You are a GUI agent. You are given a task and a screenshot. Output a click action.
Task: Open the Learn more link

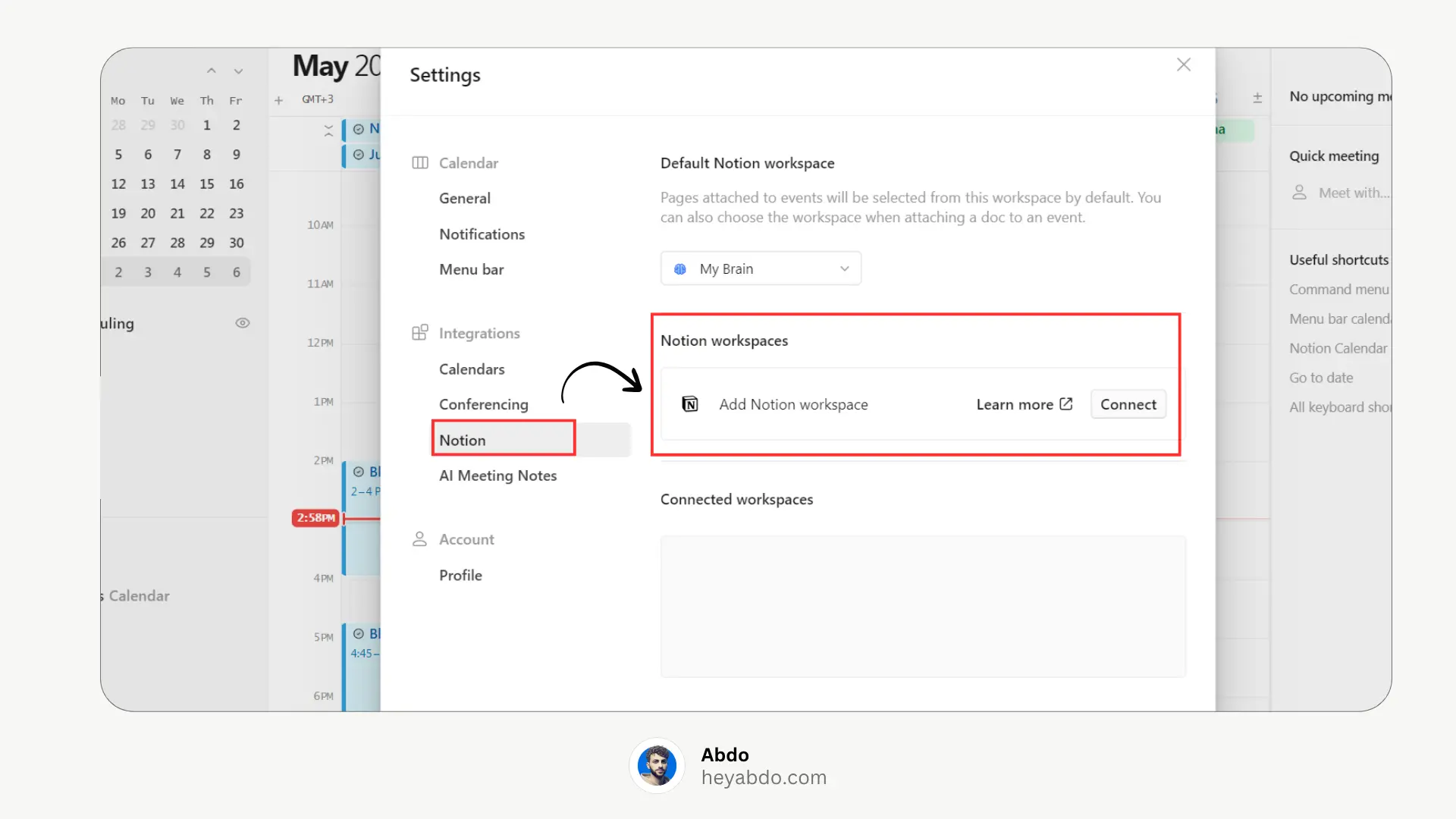1015,404
